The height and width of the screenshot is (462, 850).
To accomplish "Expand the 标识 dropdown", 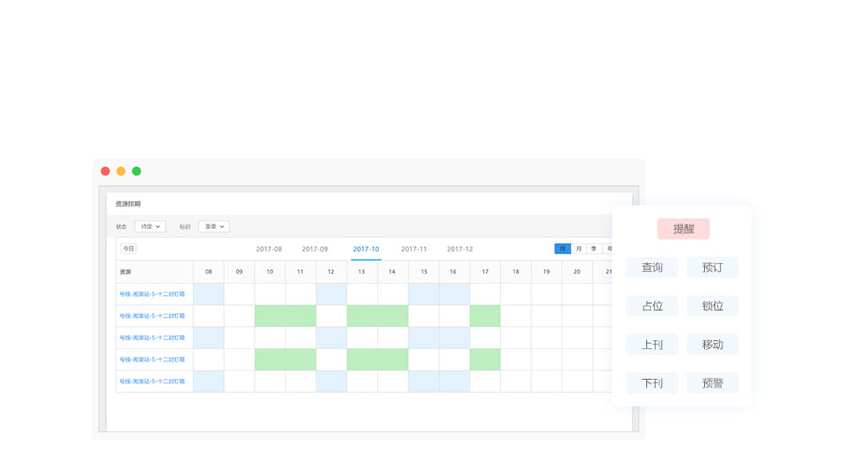I will (x=214, y=227).
